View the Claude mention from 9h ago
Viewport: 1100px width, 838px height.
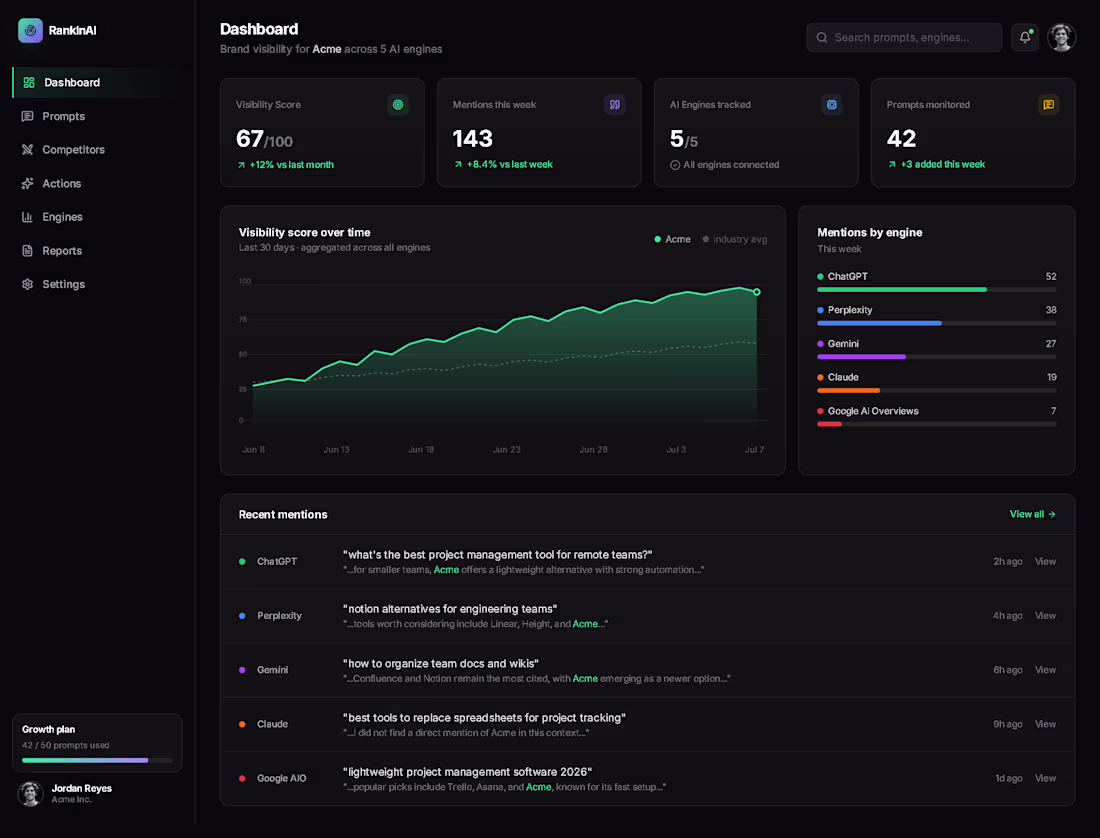[1045, 724]
